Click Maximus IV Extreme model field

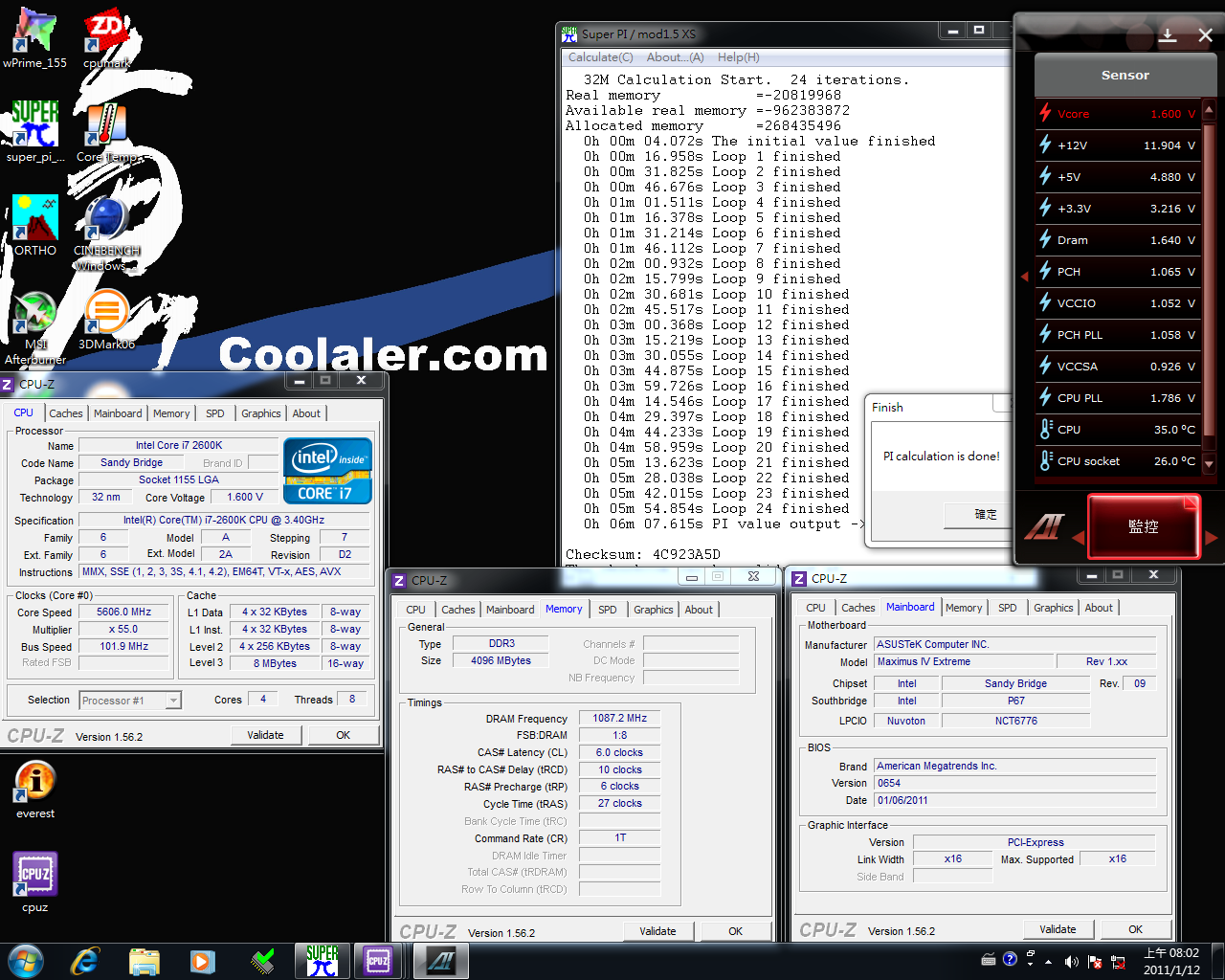pyautogui.click(x=964, y=661)
